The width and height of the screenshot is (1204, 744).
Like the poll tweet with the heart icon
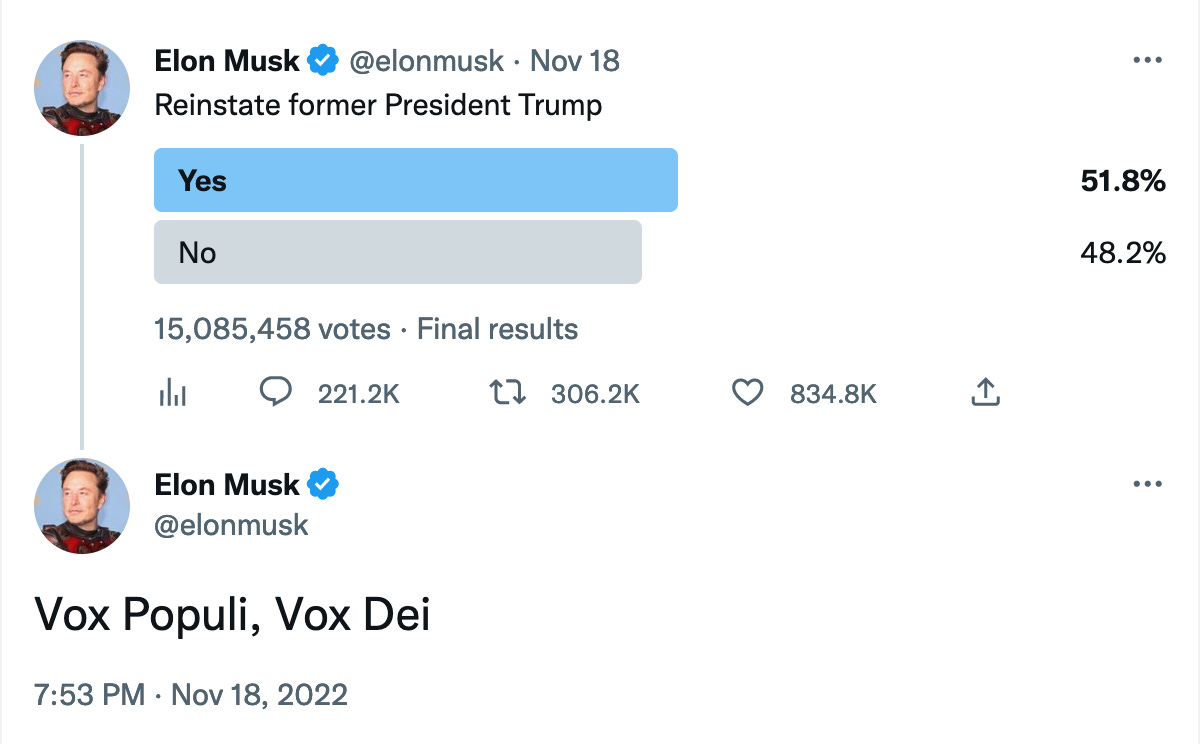tap(748, 393)
